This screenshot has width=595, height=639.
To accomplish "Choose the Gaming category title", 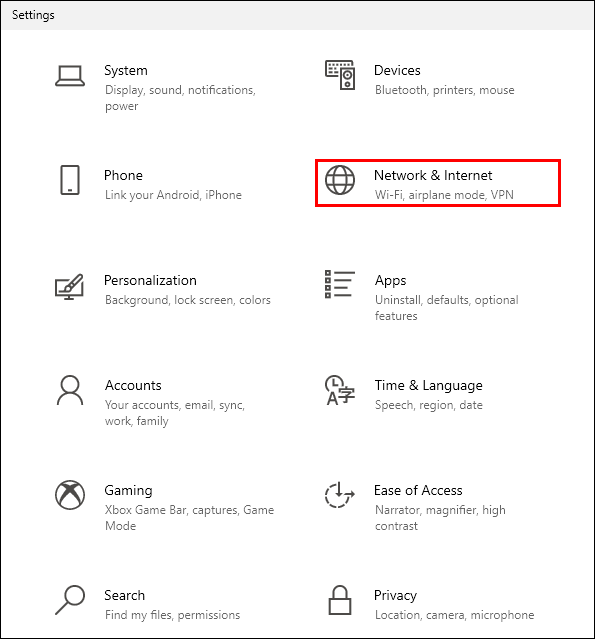I will (128, 490).
